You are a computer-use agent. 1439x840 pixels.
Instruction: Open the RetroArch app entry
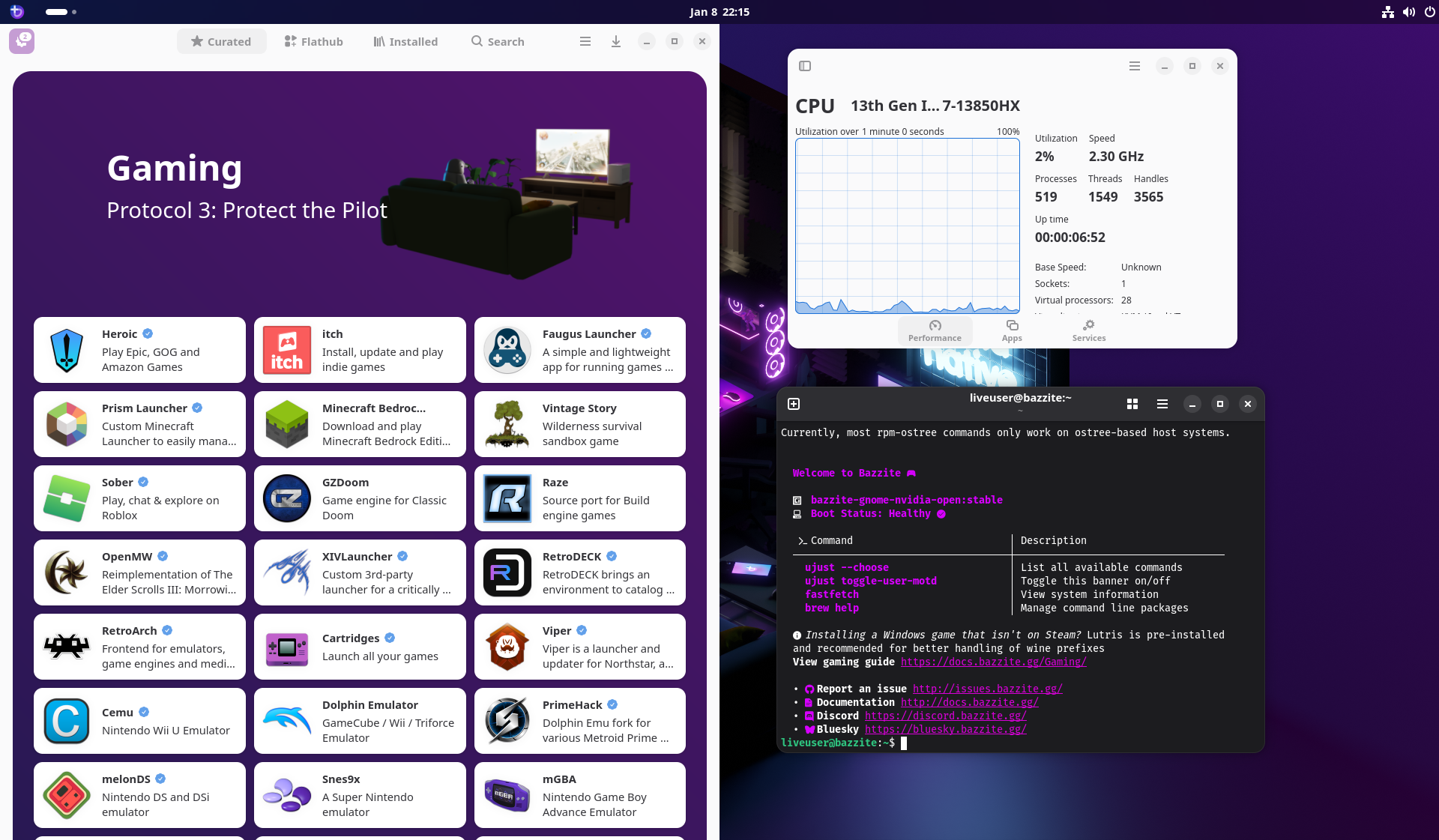pos(139,647)
